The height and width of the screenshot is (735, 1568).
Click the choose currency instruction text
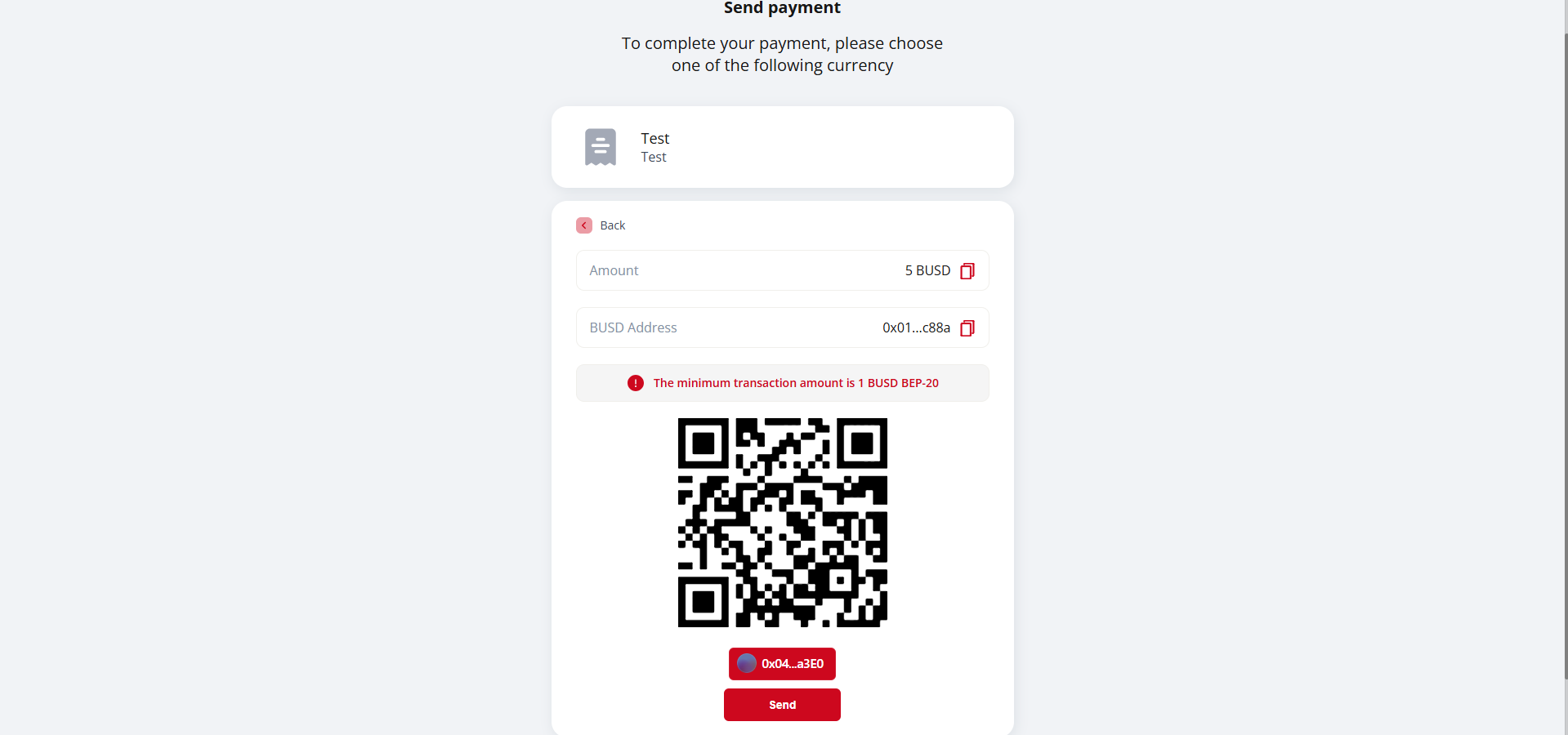click(x=782, y=54)
